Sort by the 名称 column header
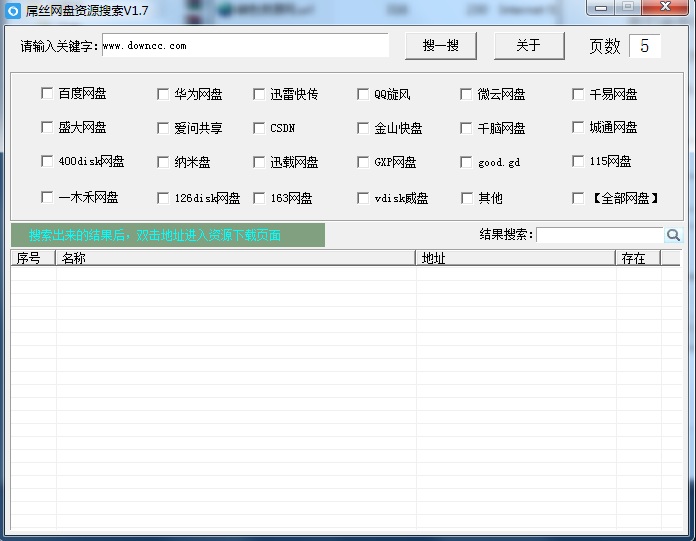 click(x=235, y=258)
